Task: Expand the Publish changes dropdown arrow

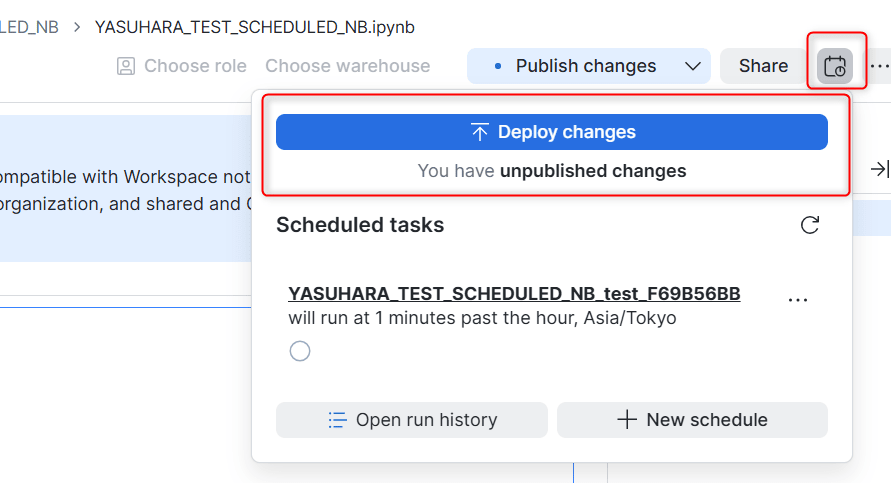Action: (x=692, y=66)
